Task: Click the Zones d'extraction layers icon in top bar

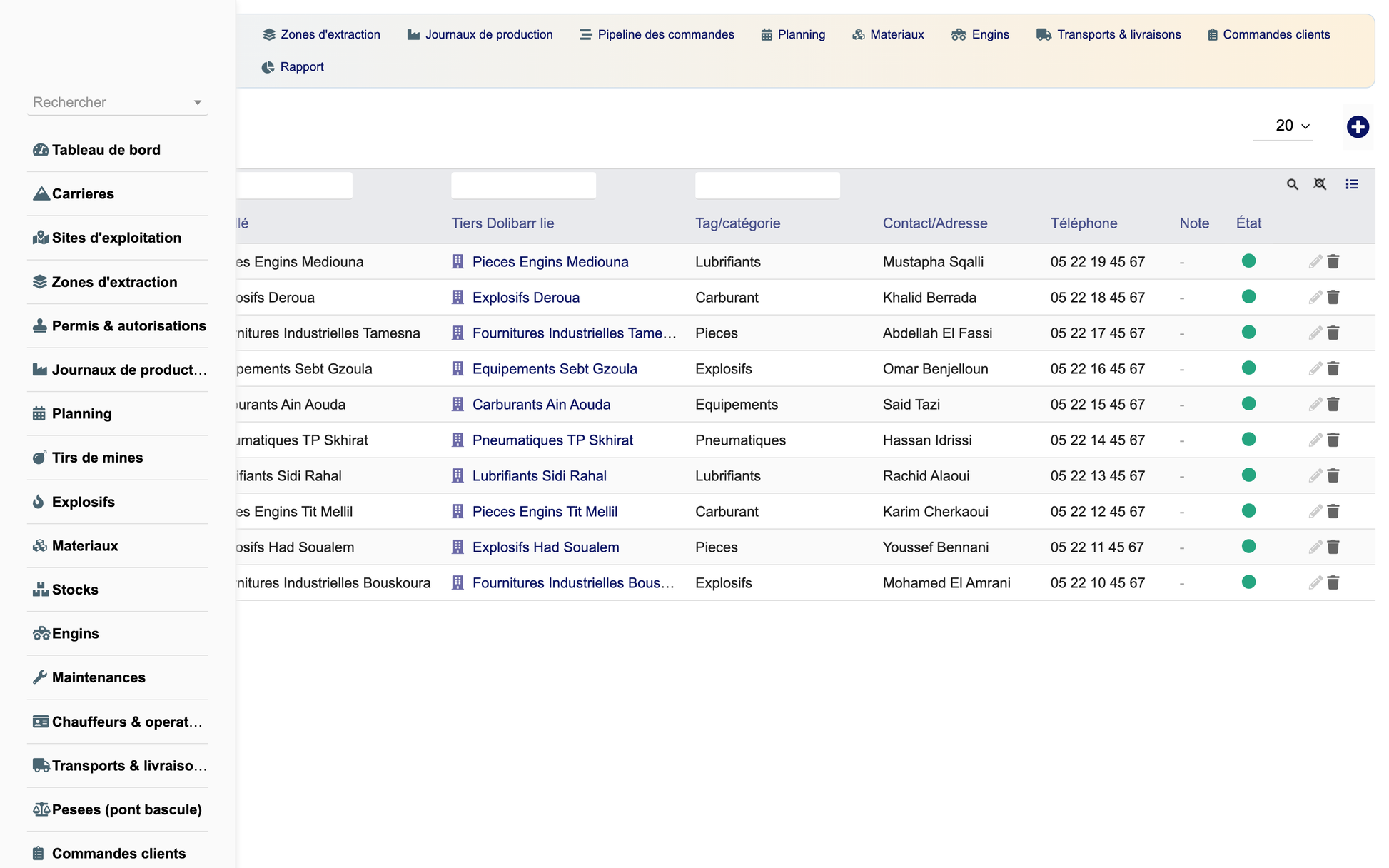Action: (x=269, y=34)
